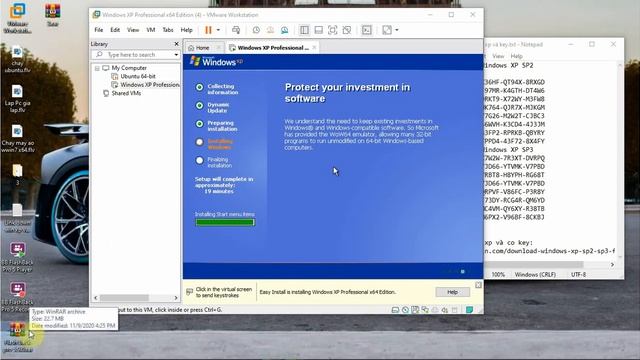Click the library scrollbar right arrow

[x=176, y=298]
